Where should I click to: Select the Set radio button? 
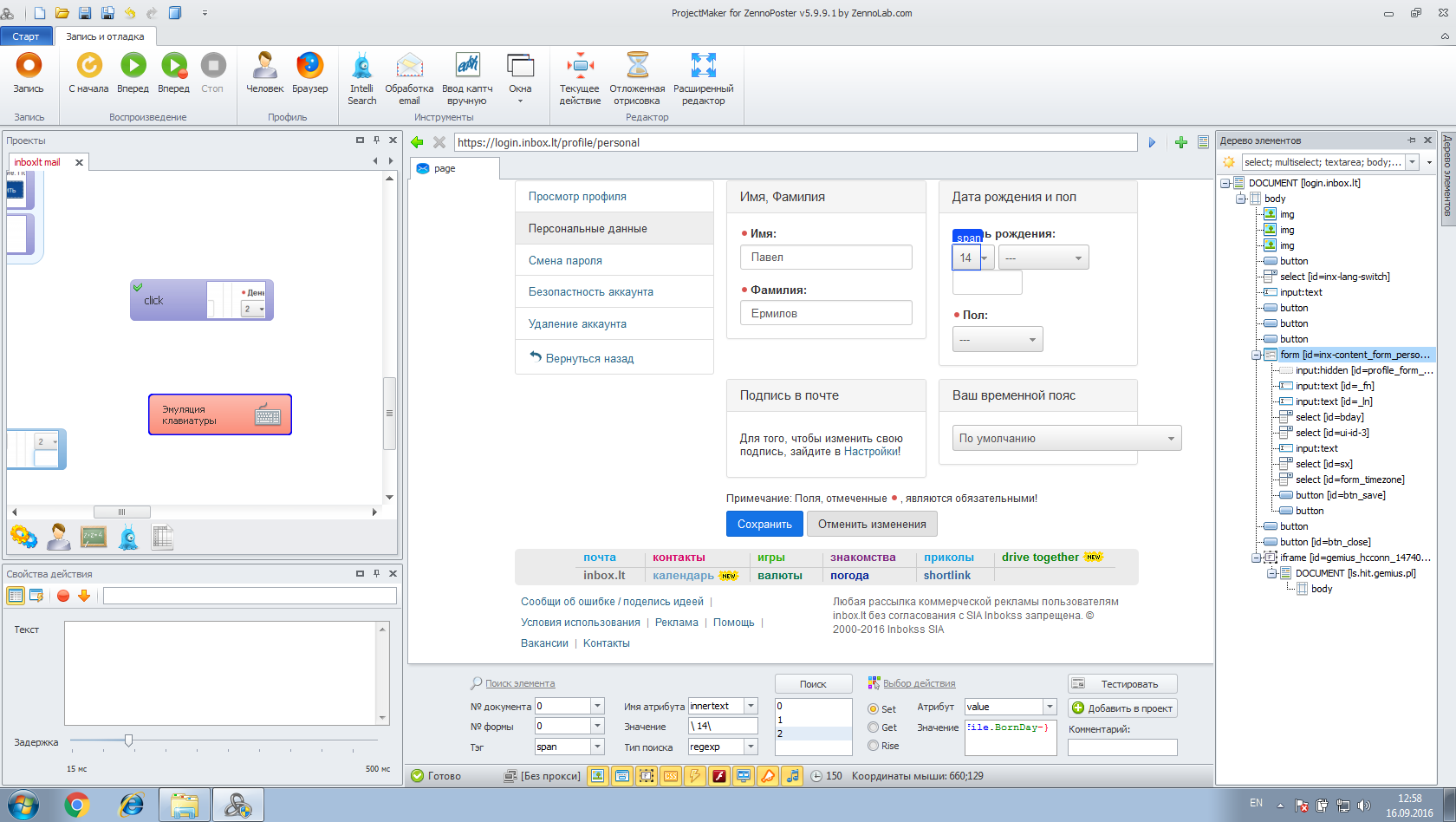click(874, 709)
